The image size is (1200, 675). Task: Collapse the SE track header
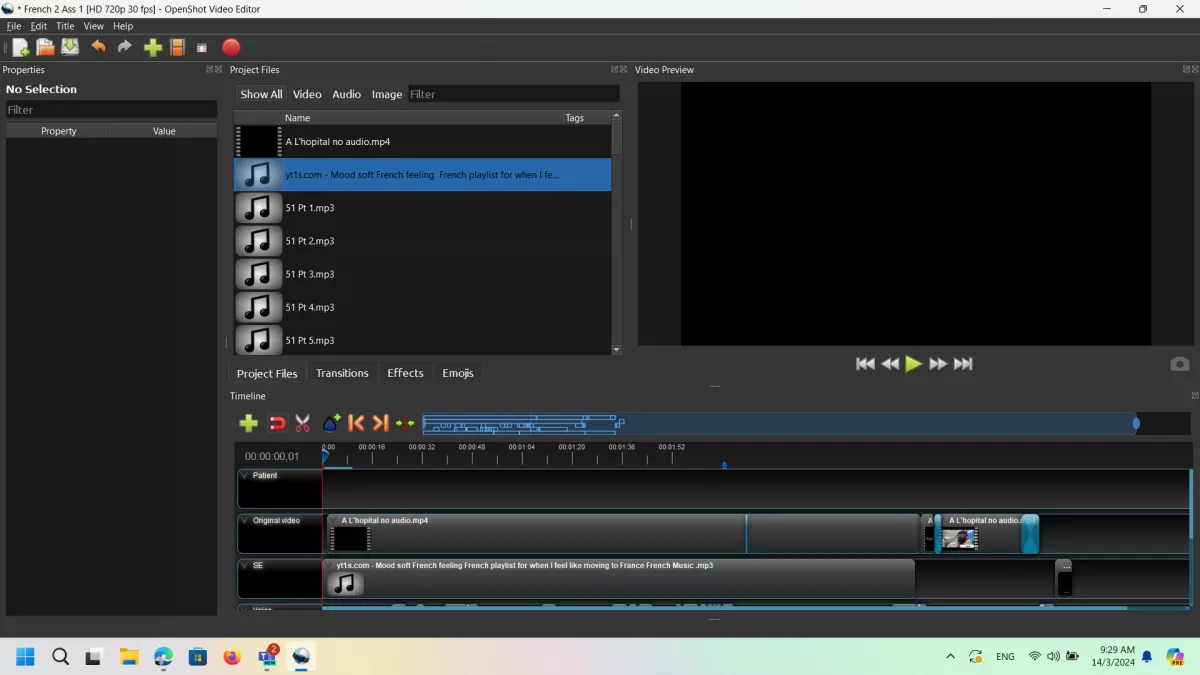point(246,565)
